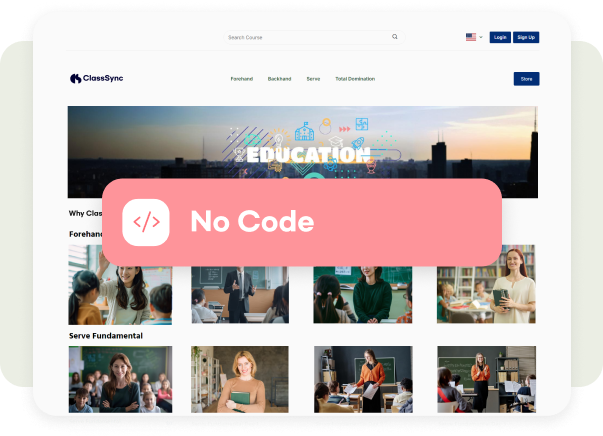Image resolution: width=603 pixels, height=436 pixels.
Task: Select thumbnail of blonde woman holding green book
Action: pos(240,379)
